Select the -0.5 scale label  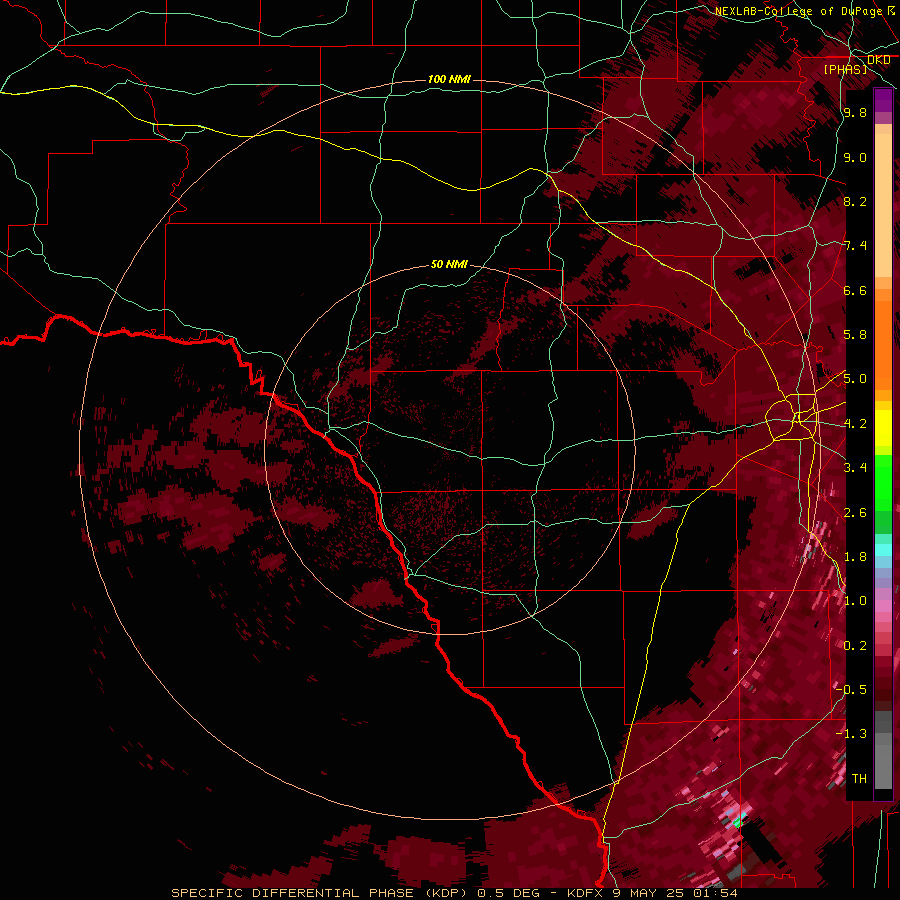[851, 690]
